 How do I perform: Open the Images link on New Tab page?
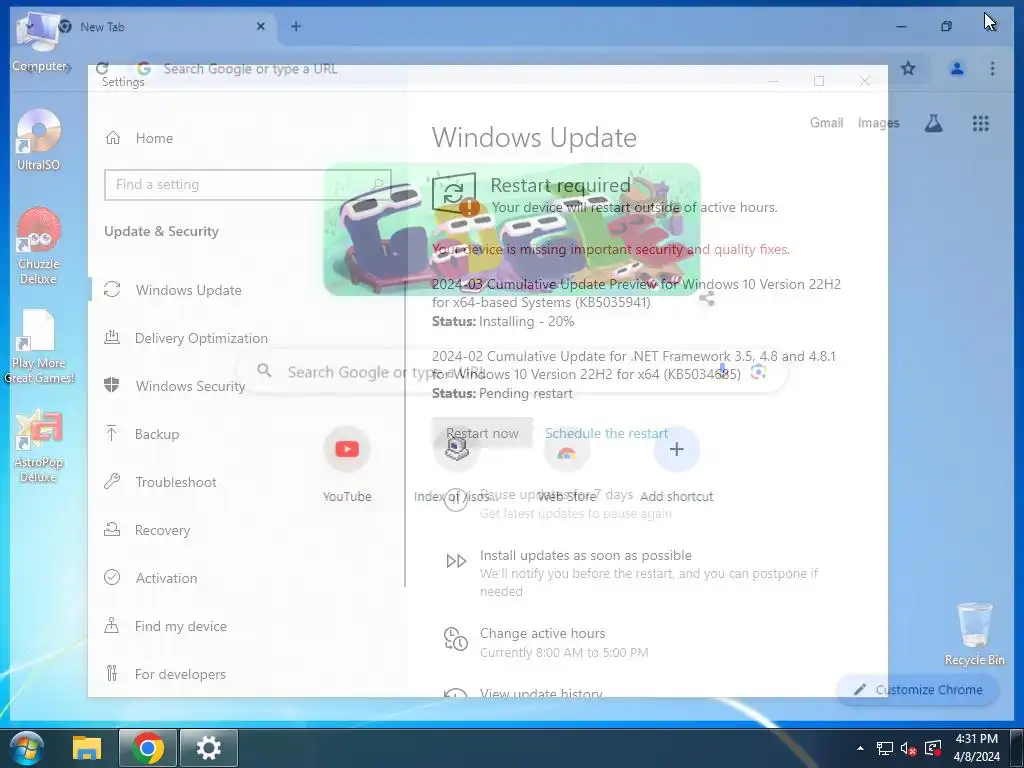878,123
